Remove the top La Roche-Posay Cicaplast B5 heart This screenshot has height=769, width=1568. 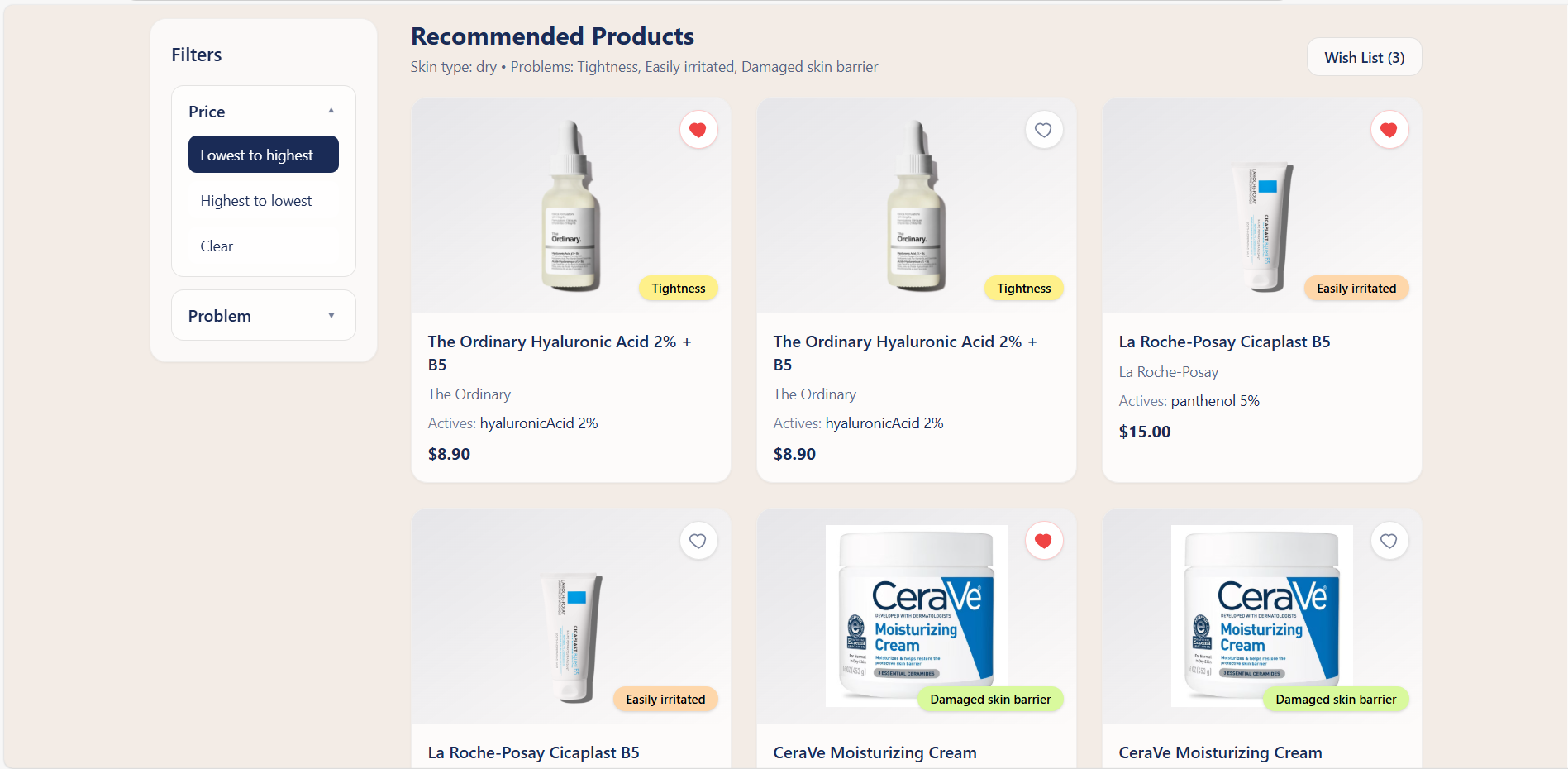(x=1389, y=130)
